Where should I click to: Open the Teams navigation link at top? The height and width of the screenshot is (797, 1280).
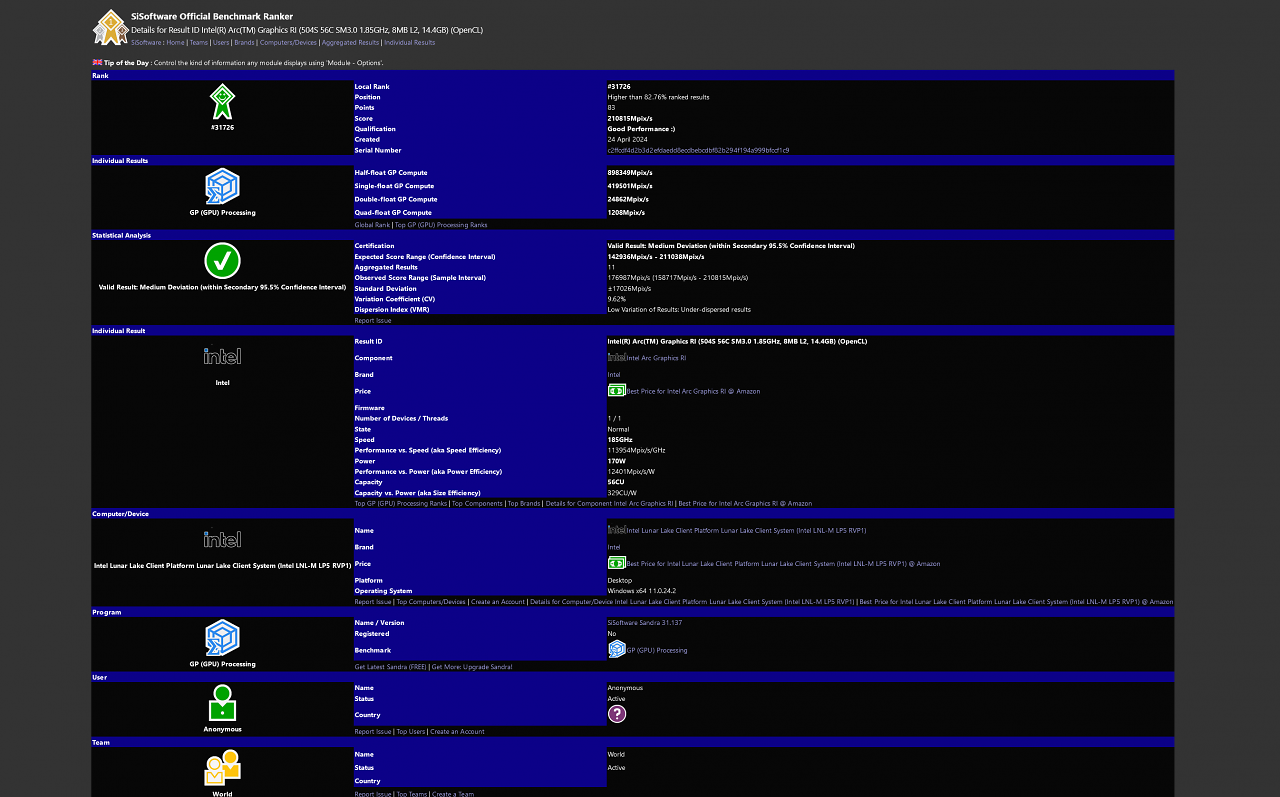pyautogui.click(x=199, y=42)
